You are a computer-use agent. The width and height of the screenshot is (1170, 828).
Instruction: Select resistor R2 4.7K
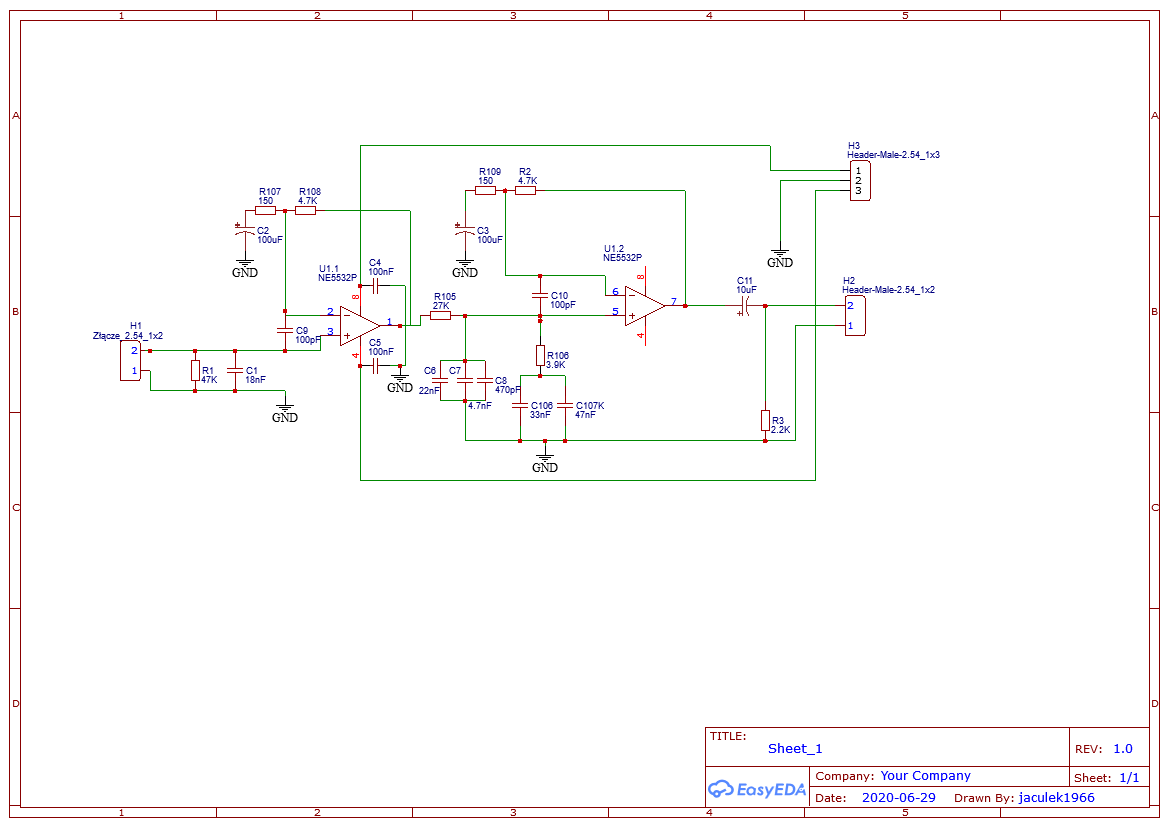(525, 191)
